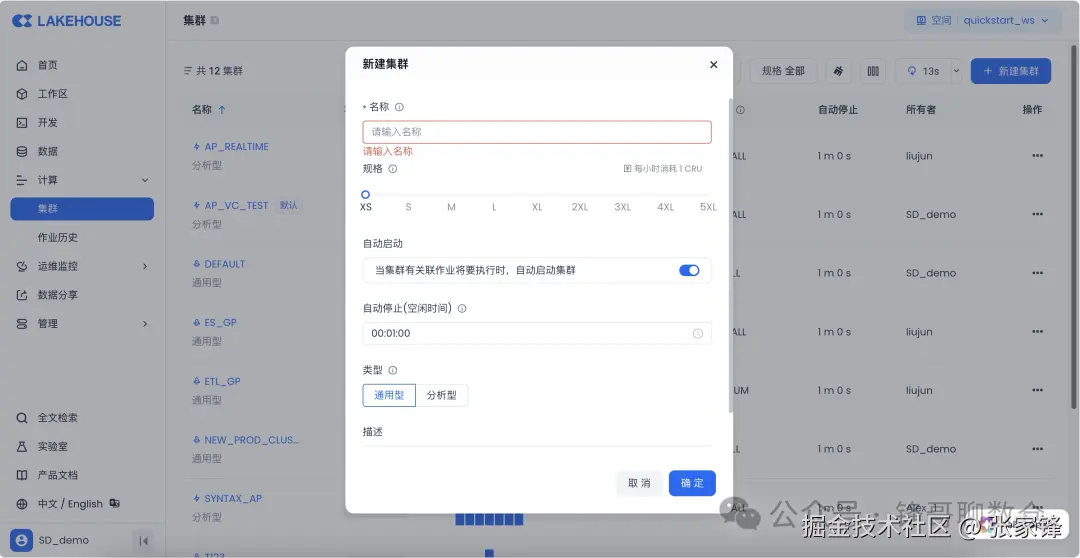
Task: Click the XS slider handle
Action: click(366, 195)
